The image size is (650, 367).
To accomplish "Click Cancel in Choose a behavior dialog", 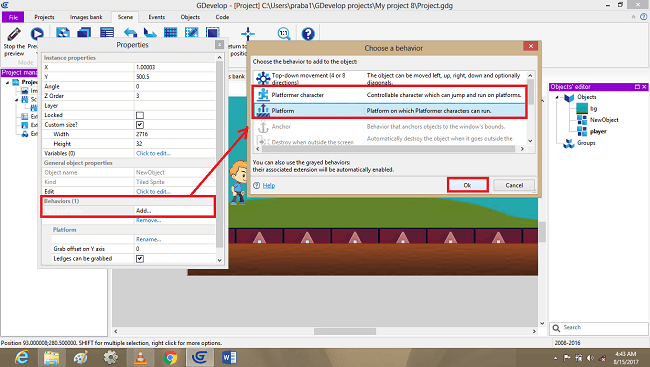I will pos(514,185).
